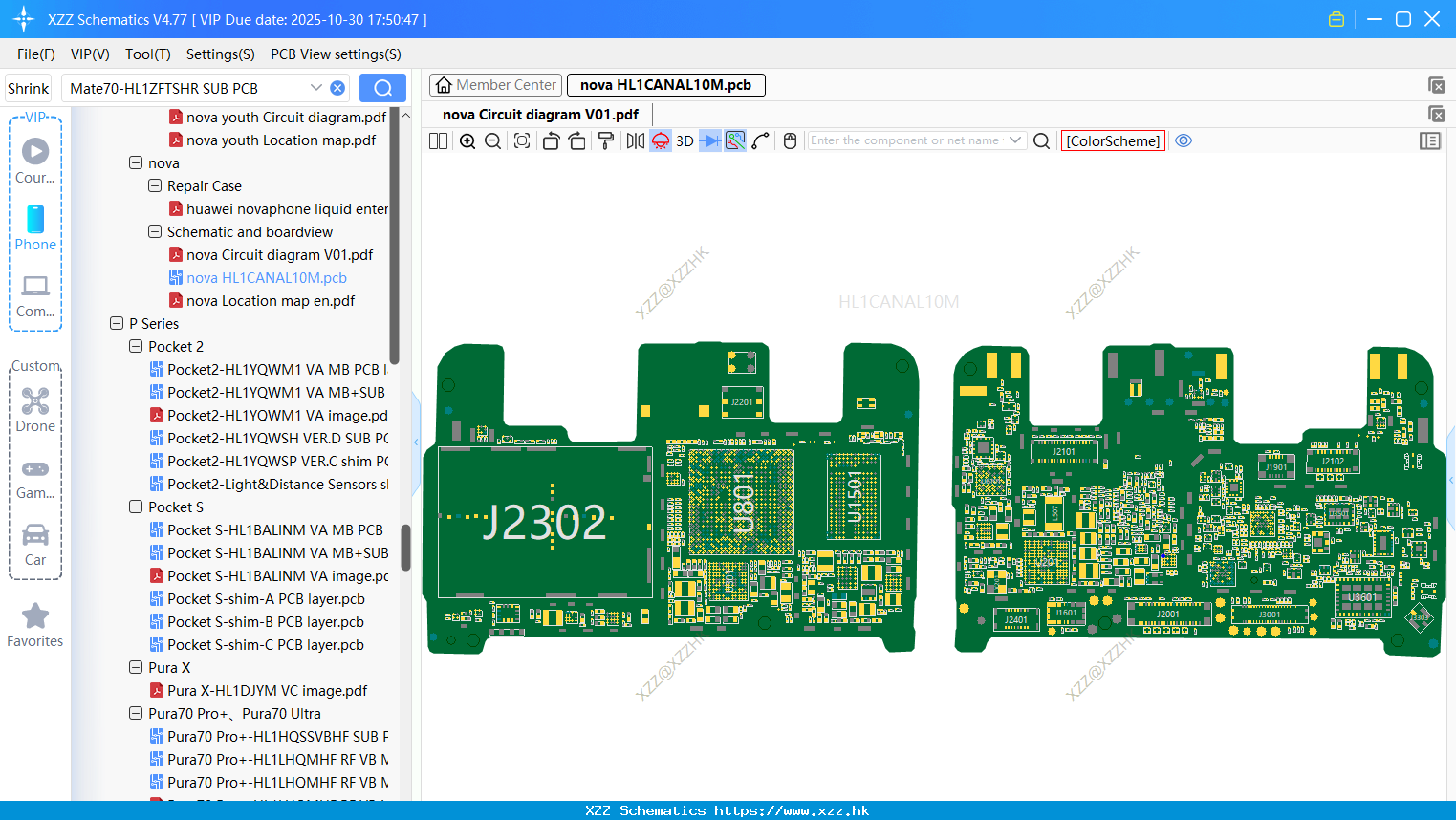This screenshot has height=820, width=1456.
Task: Toggle the net trace display icon
Action: pyautogui.click(x=735, y=140)
